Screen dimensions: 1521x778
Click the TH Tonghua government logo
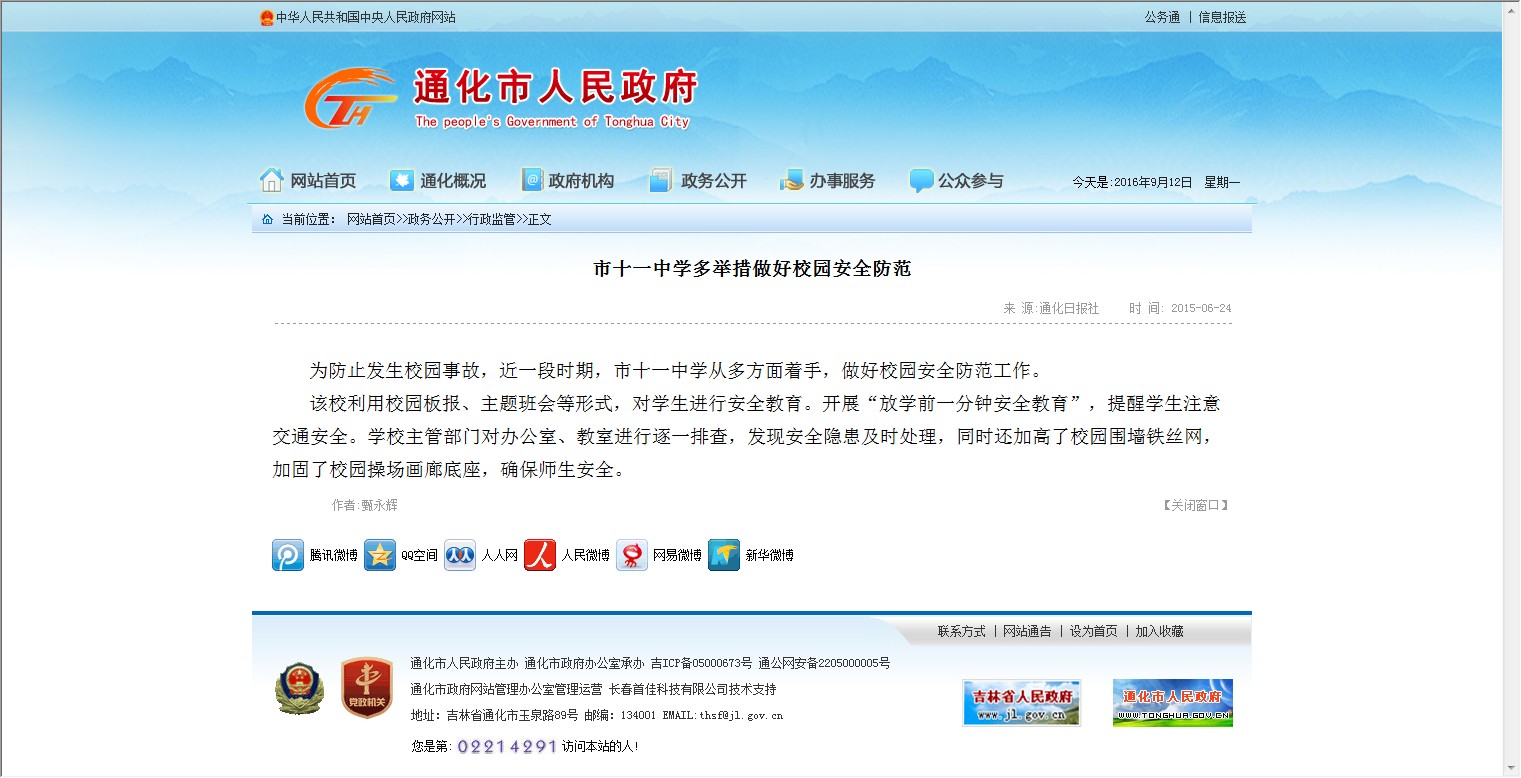(x=350, y=99)
